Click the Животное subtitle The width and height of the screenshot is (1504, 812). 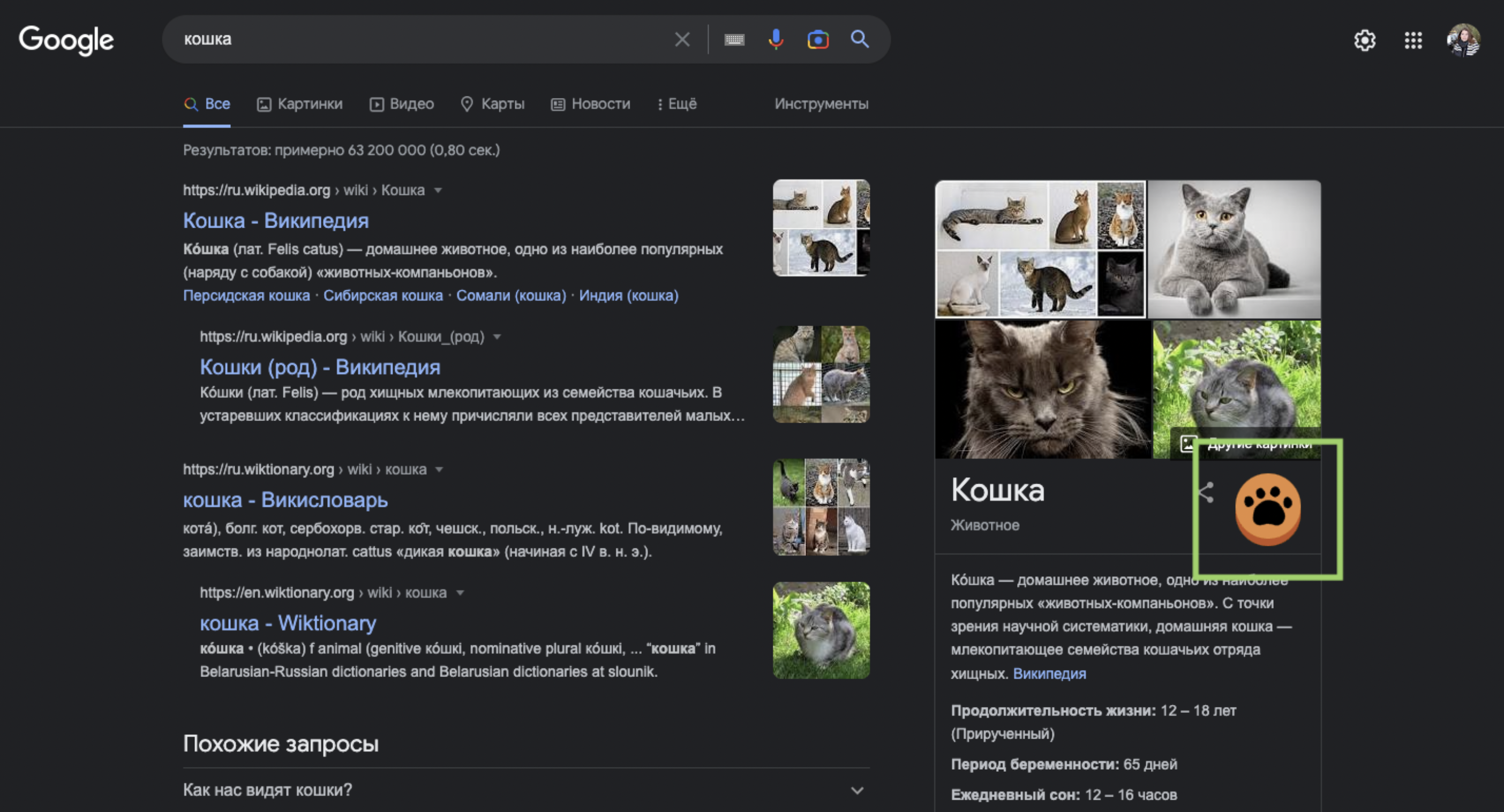click(x=985, y=525)
